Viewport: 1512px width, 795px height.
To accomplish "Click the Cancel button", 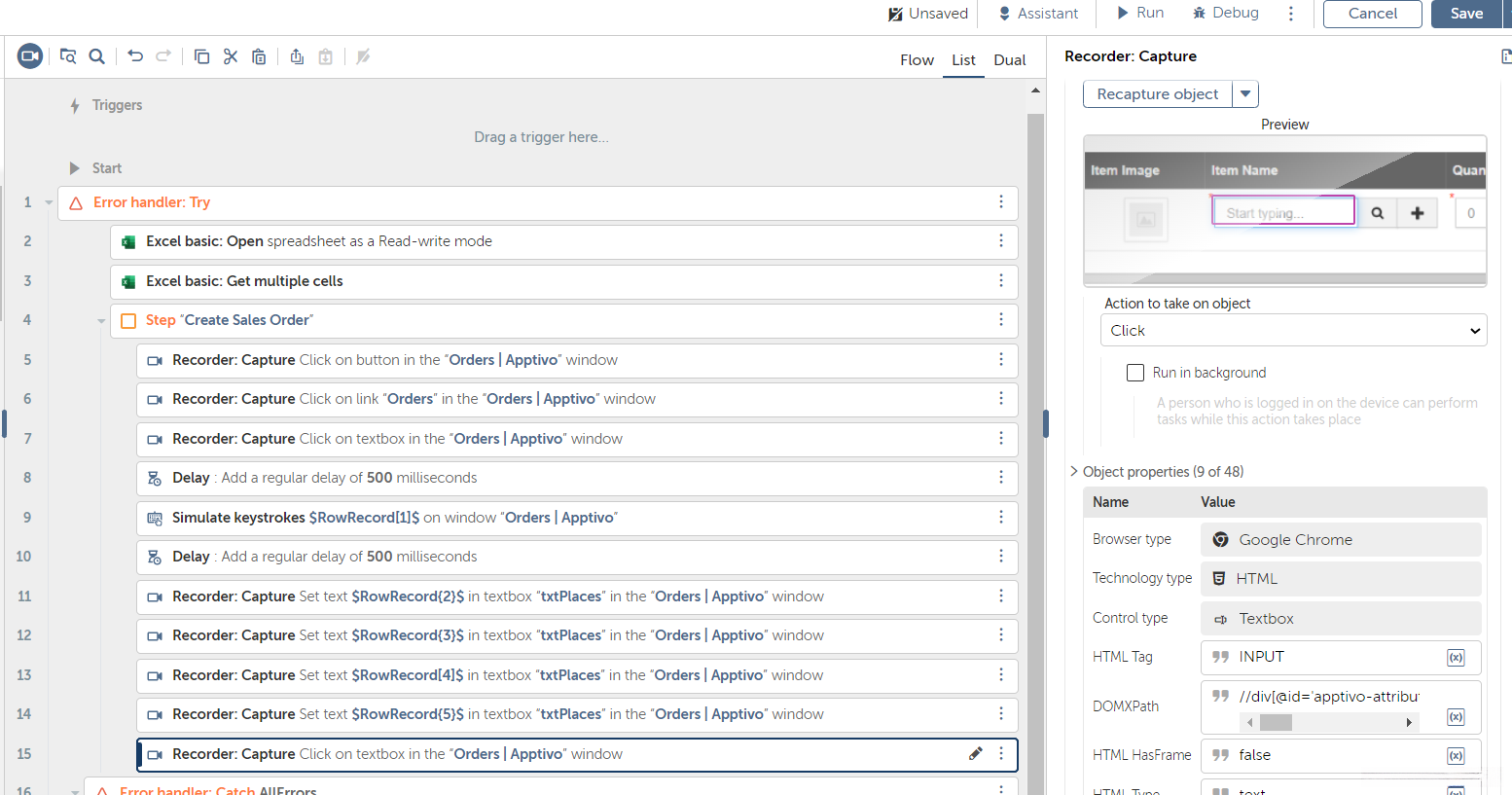I will (x=1372, y=14).
